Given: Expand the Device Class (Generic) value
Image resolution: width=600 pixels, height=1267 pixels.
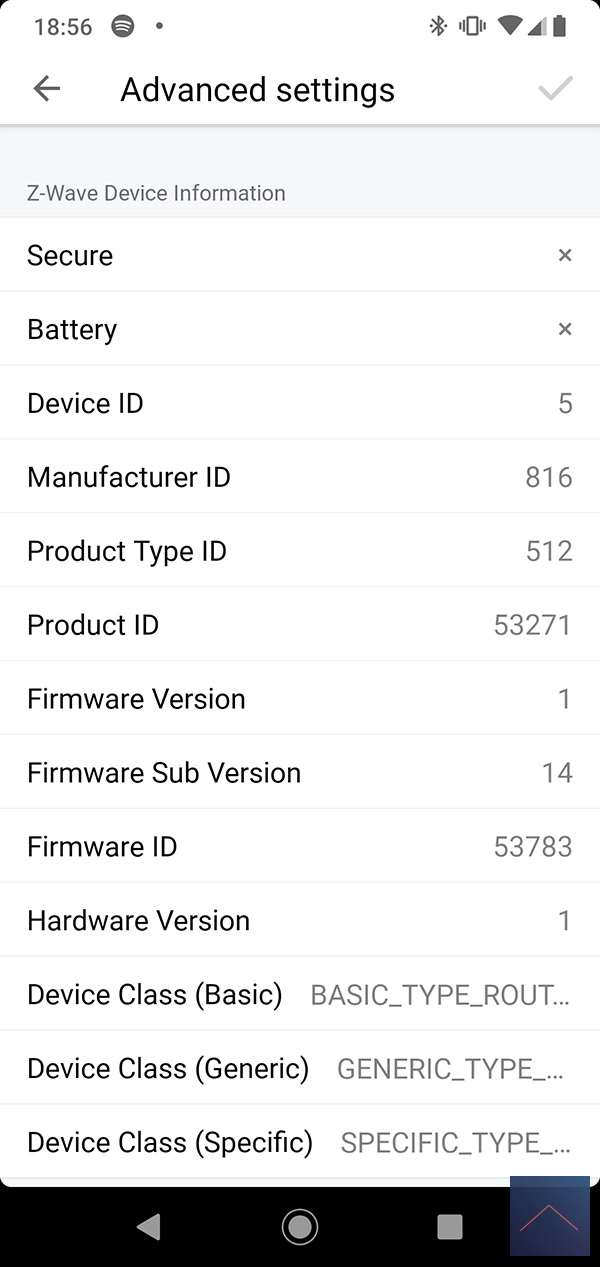Looking at the screenshot, I should (x=451, y=1068).
